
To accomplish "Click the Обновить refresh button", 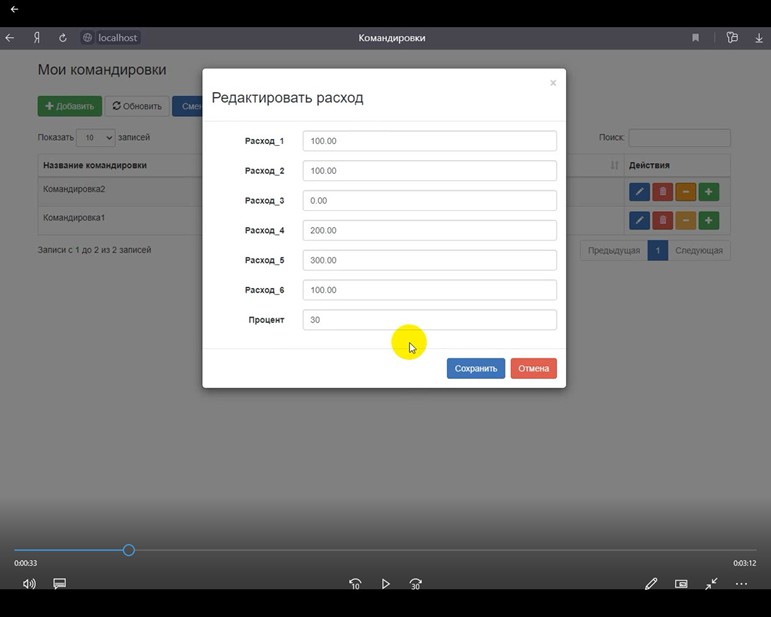I will click(137, 106).
